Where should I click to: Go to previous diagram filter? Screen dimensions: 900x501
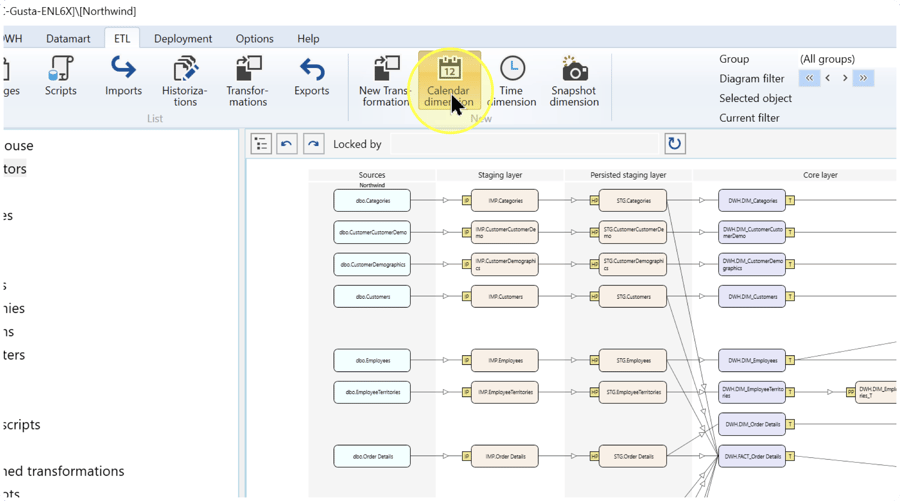[828, 78]
